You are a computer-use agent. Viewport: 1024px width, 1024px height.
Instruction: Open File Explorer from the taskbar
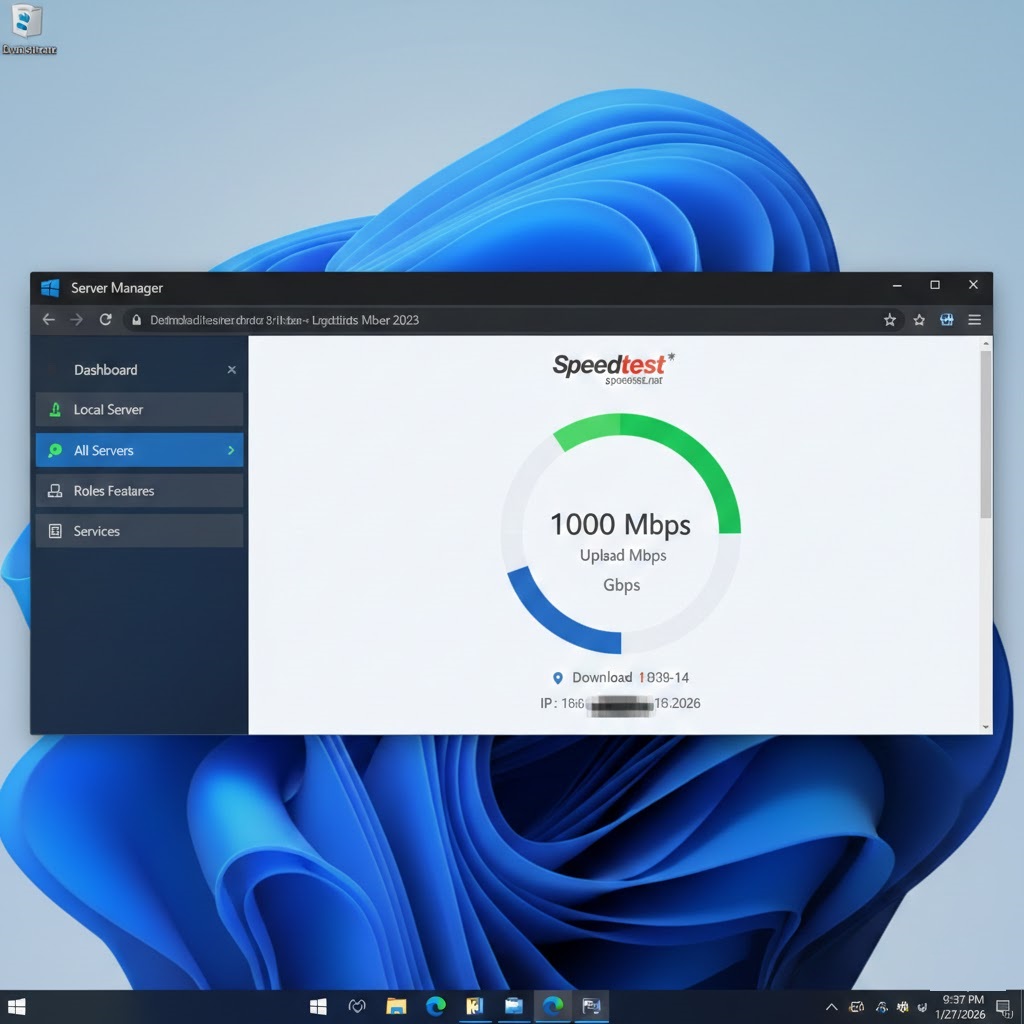396,1006
